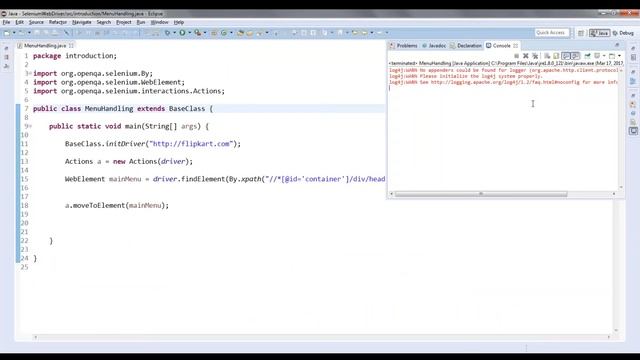Toggle Scroll Lock in the Console
Image resolution: width=640 pixels, height=360 pixels.
[556, 56]
